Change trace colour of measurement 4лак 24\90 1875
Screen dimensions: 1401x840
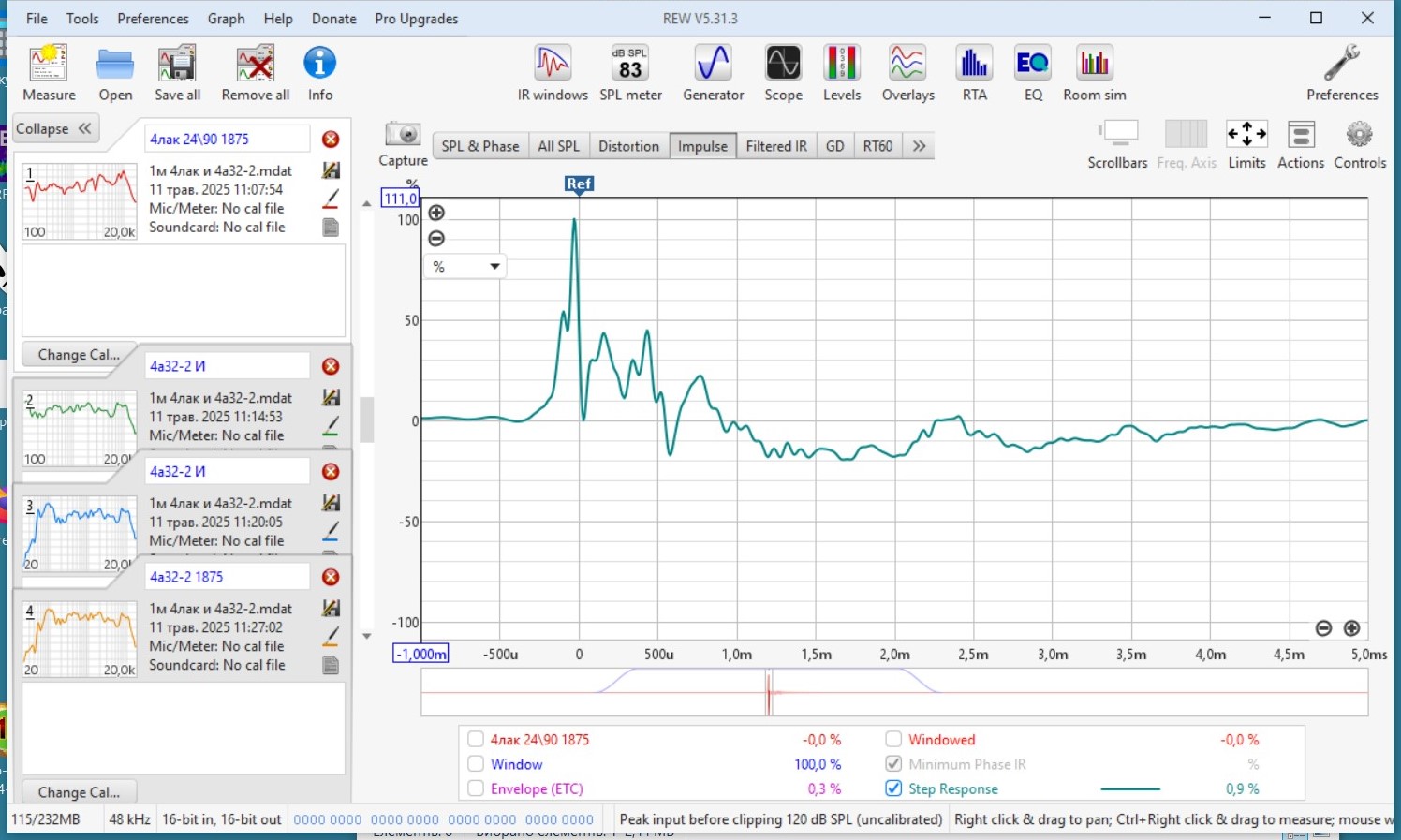click(331, 199)
